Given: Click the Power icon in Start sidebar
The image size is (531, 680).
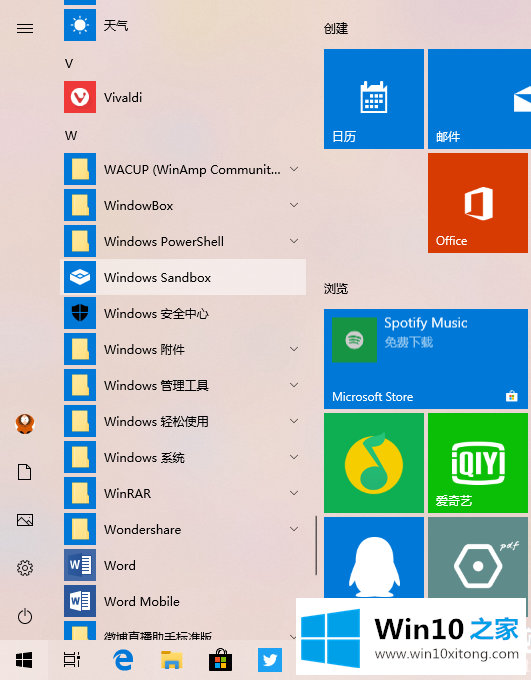Looking at the screenshot, I should click(25, 616).
